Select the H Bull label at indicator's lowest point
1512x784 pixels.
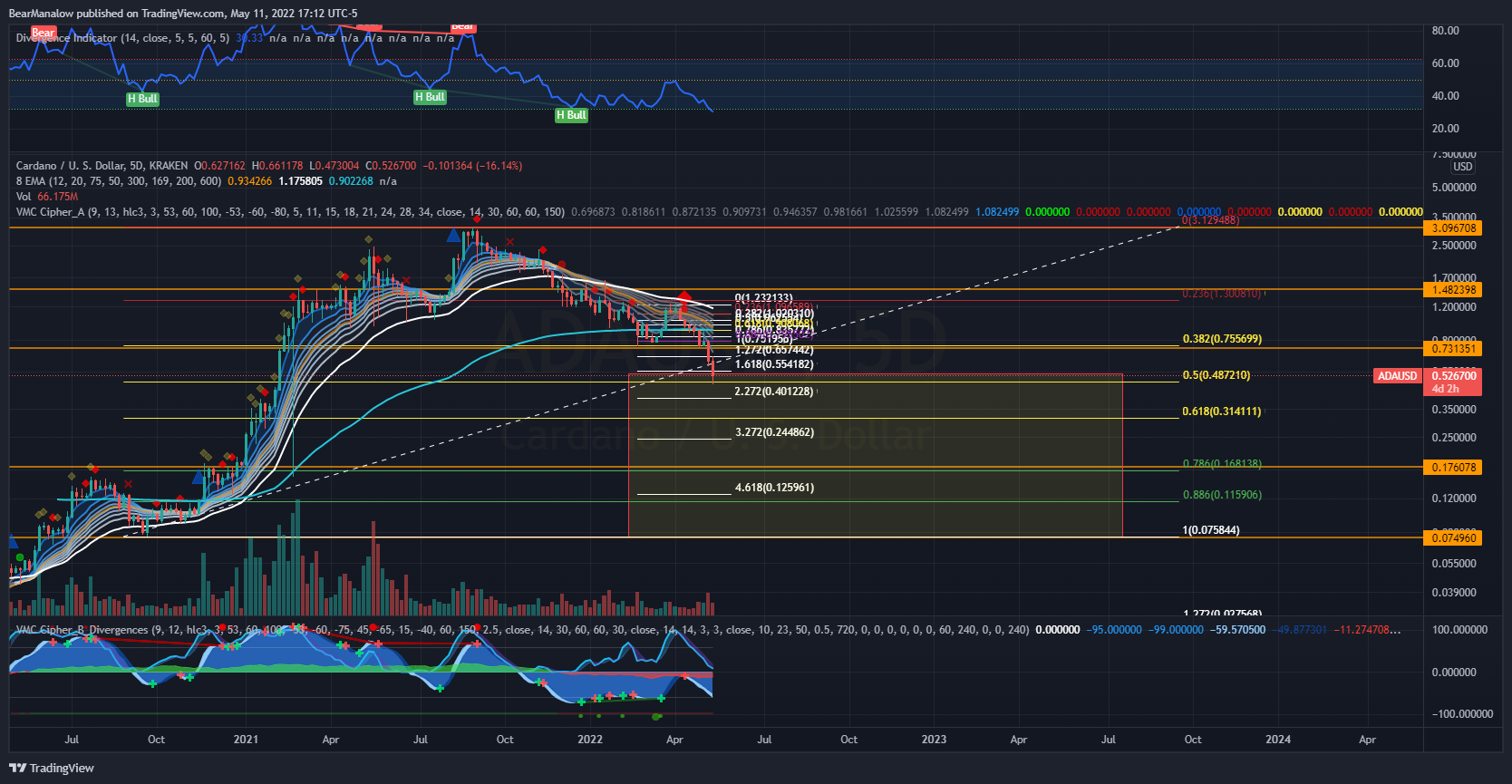[571, 115]
